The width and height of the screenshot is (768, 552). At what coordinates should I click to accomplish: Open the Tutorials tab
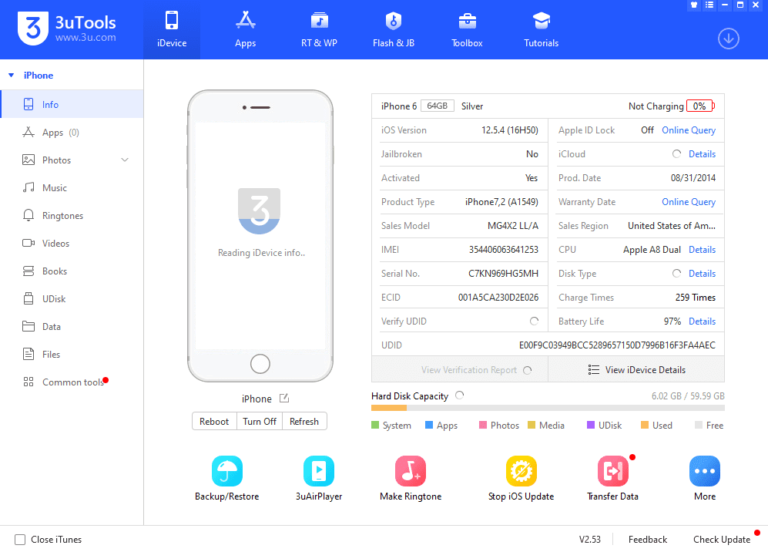541,29
